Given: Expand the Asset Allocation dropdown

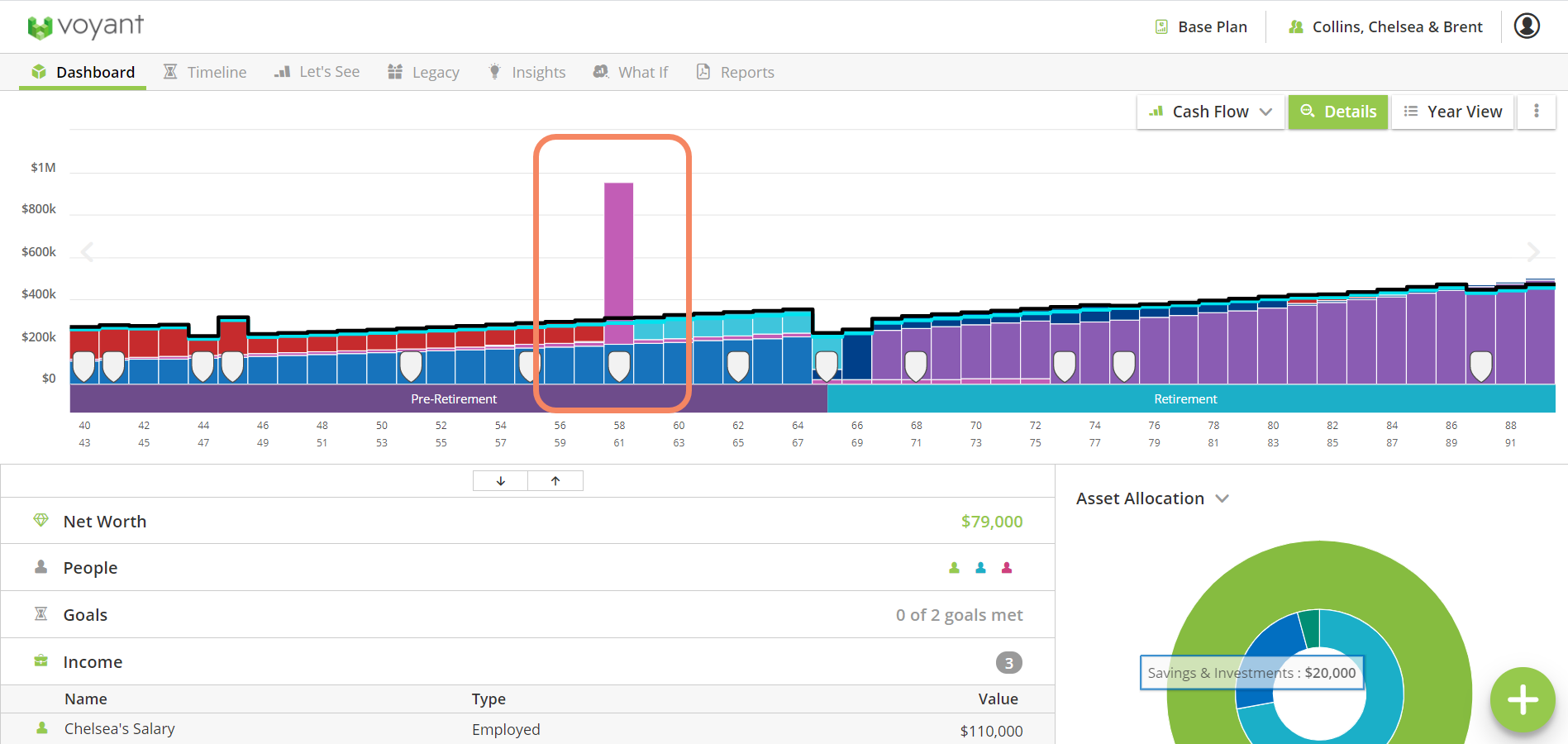Looking at the screenshot, I should pyautogui.click(x=1152, y=498).
